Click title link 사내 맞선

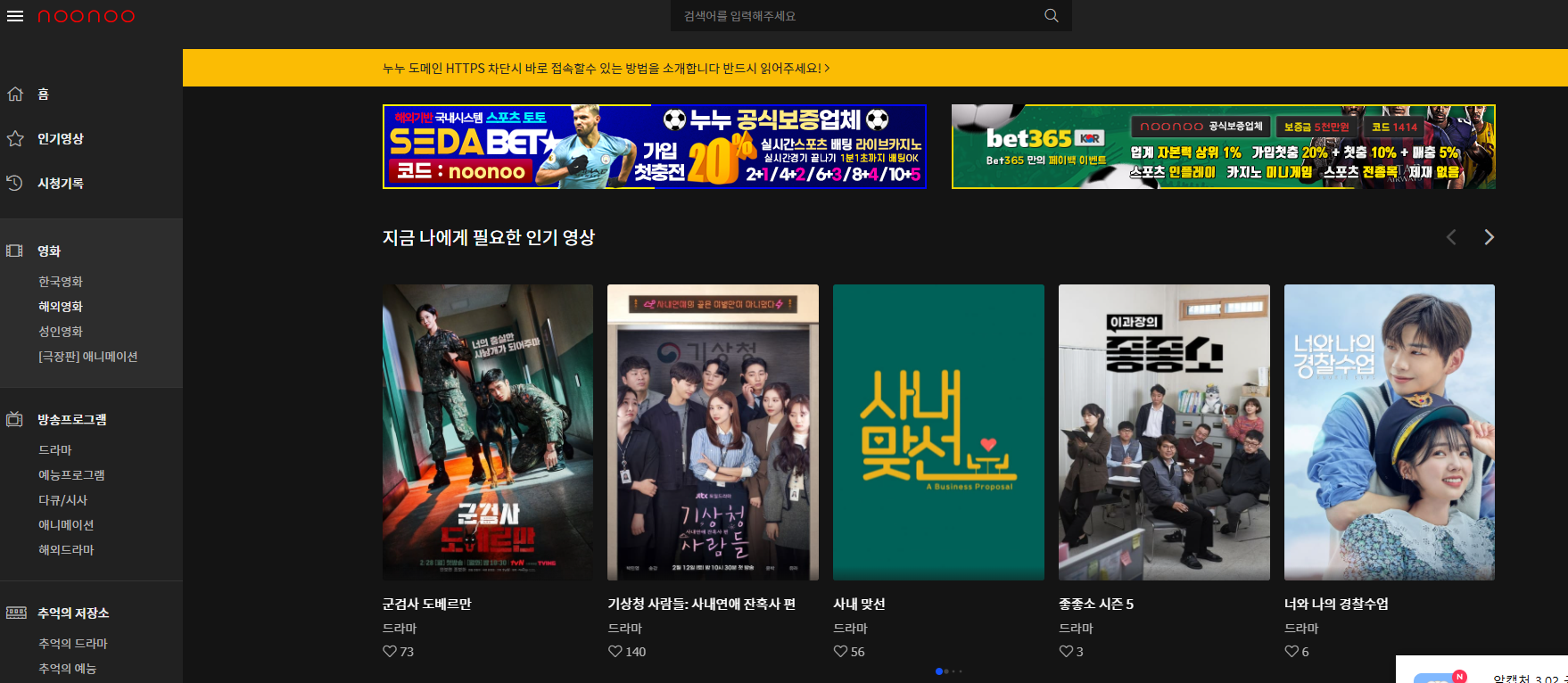860,604
